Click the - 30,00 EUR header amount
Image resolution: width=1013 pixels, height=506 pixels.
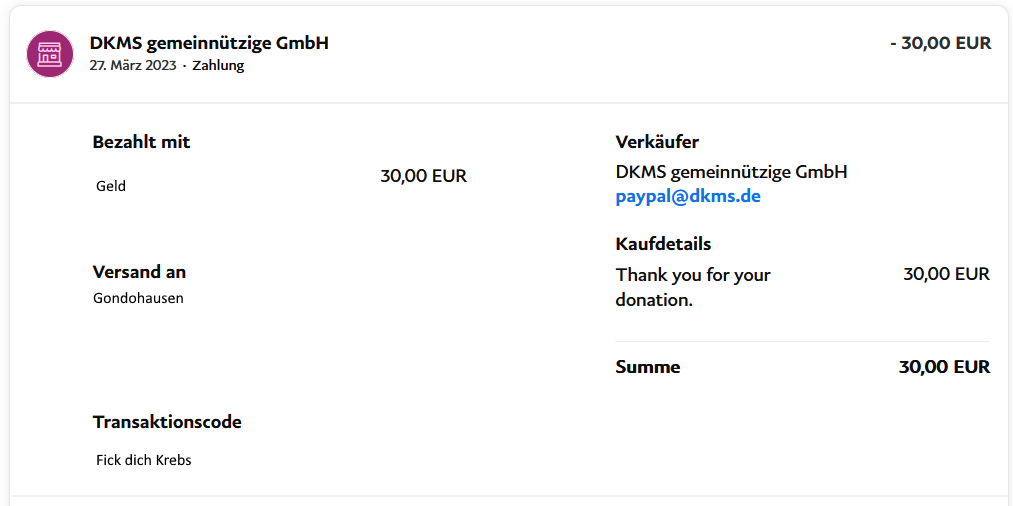pyautogui.click(x=940, y=43)
